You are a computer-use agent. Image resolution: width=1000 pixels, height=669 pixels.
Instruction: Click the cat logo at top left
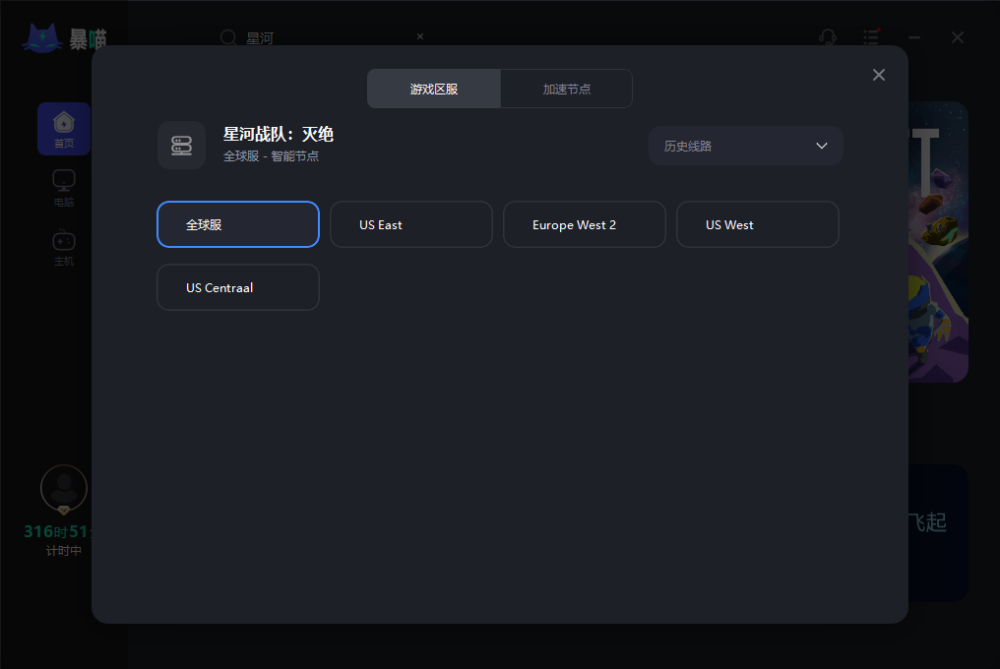(42, 38)
